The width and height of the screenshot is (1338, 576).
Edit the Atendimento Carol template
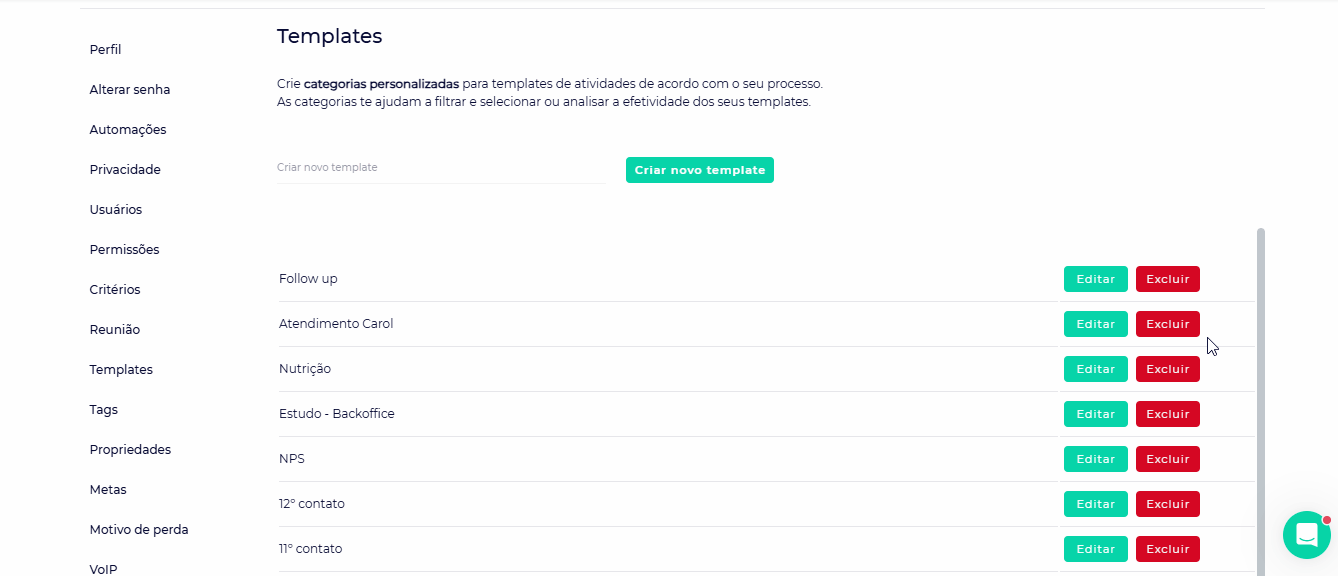coord(1095,324)
